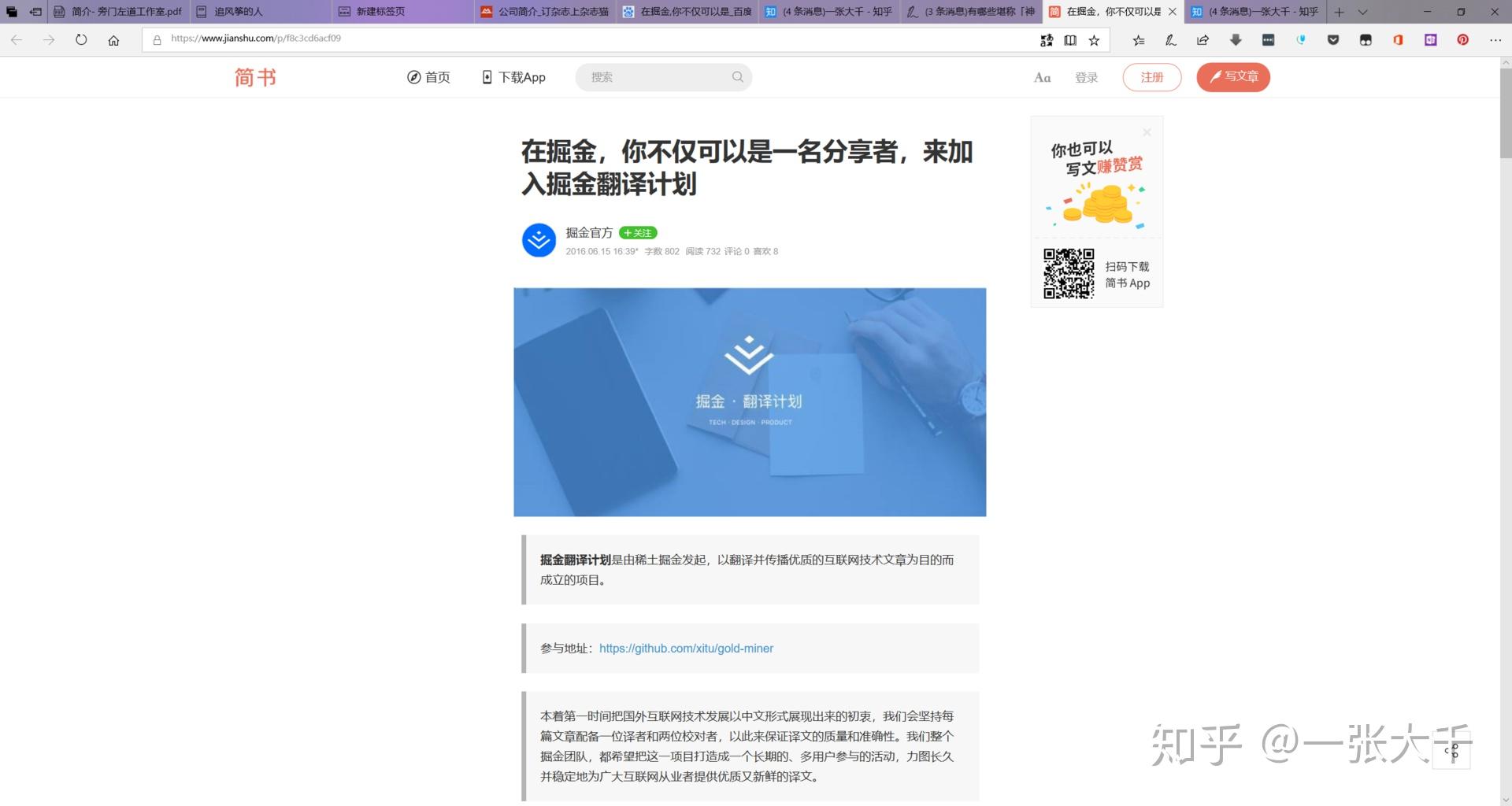The width and height of the screenshot is (1512, 806).
Task: Open the favorites hub
Action: point(1138,40)
